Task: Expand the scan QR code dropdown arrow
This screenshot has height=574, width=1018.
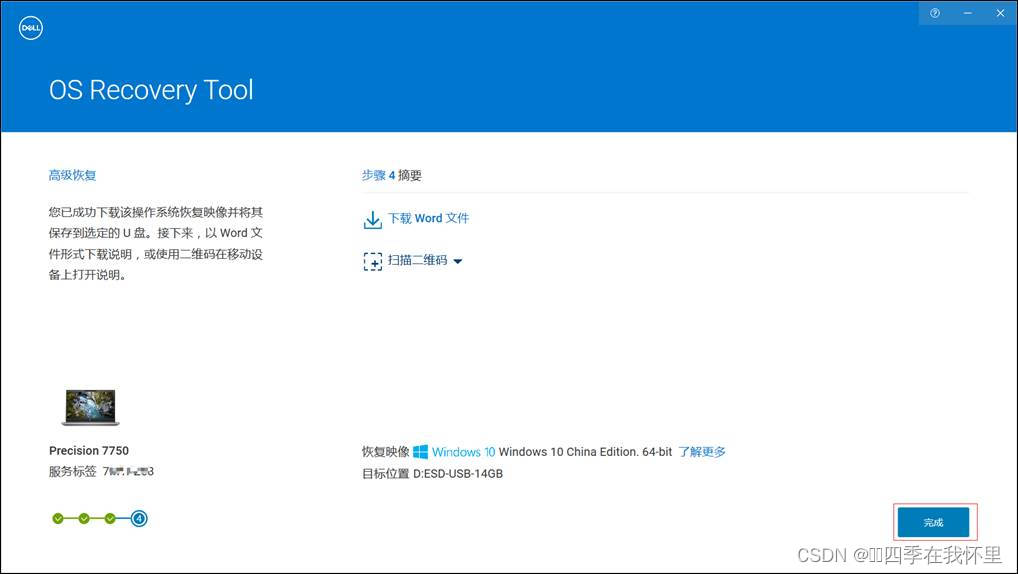Action: click(458, 261)
